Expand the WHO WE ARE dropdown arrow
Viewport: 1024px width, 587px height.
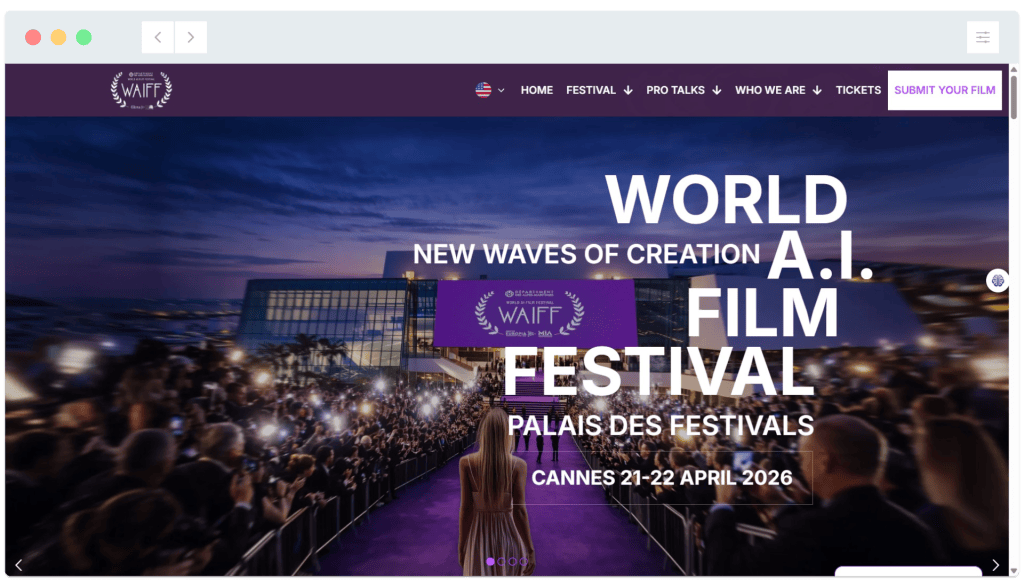coord(817,90)
